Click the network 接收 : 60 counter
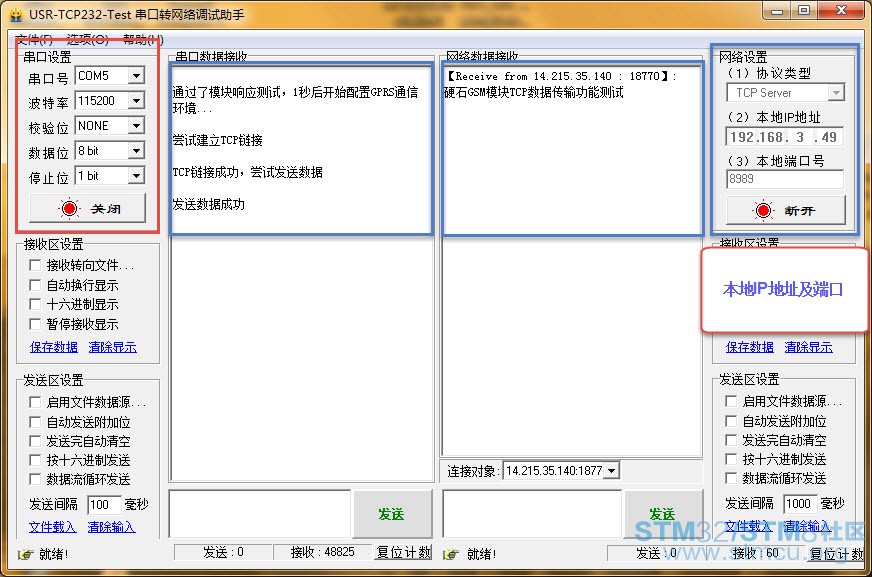Screen dimensions: 872x577 coord(756,553)
